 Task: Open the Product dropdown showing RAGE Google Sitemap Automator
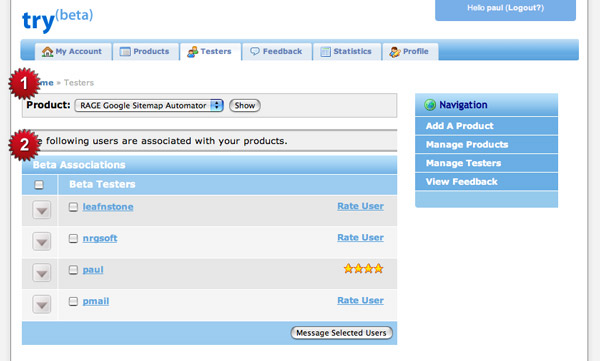click(149, 105)
